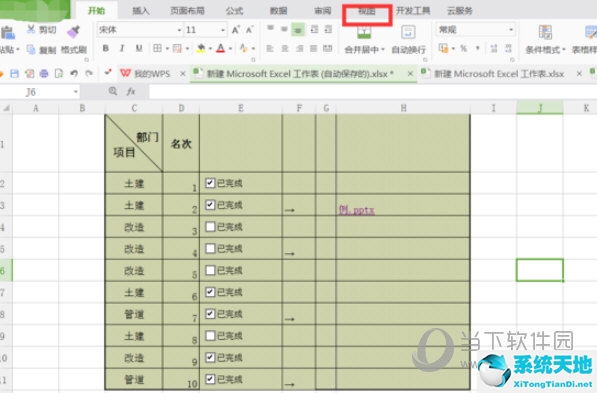Uncheck the checkbox in row 10

210,357
